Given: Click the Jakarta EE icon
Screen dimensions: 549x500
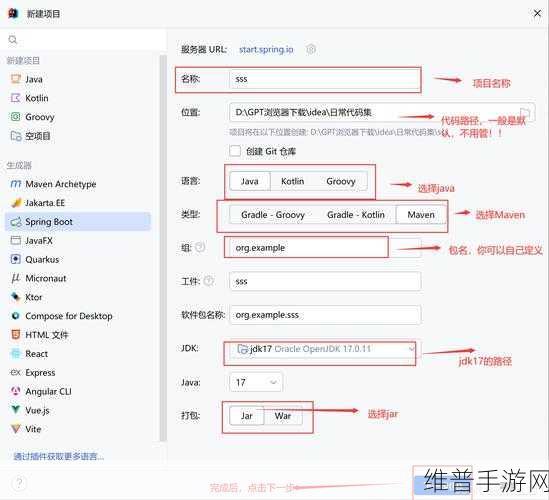Looking at the screenshot, I should (16, 203).
